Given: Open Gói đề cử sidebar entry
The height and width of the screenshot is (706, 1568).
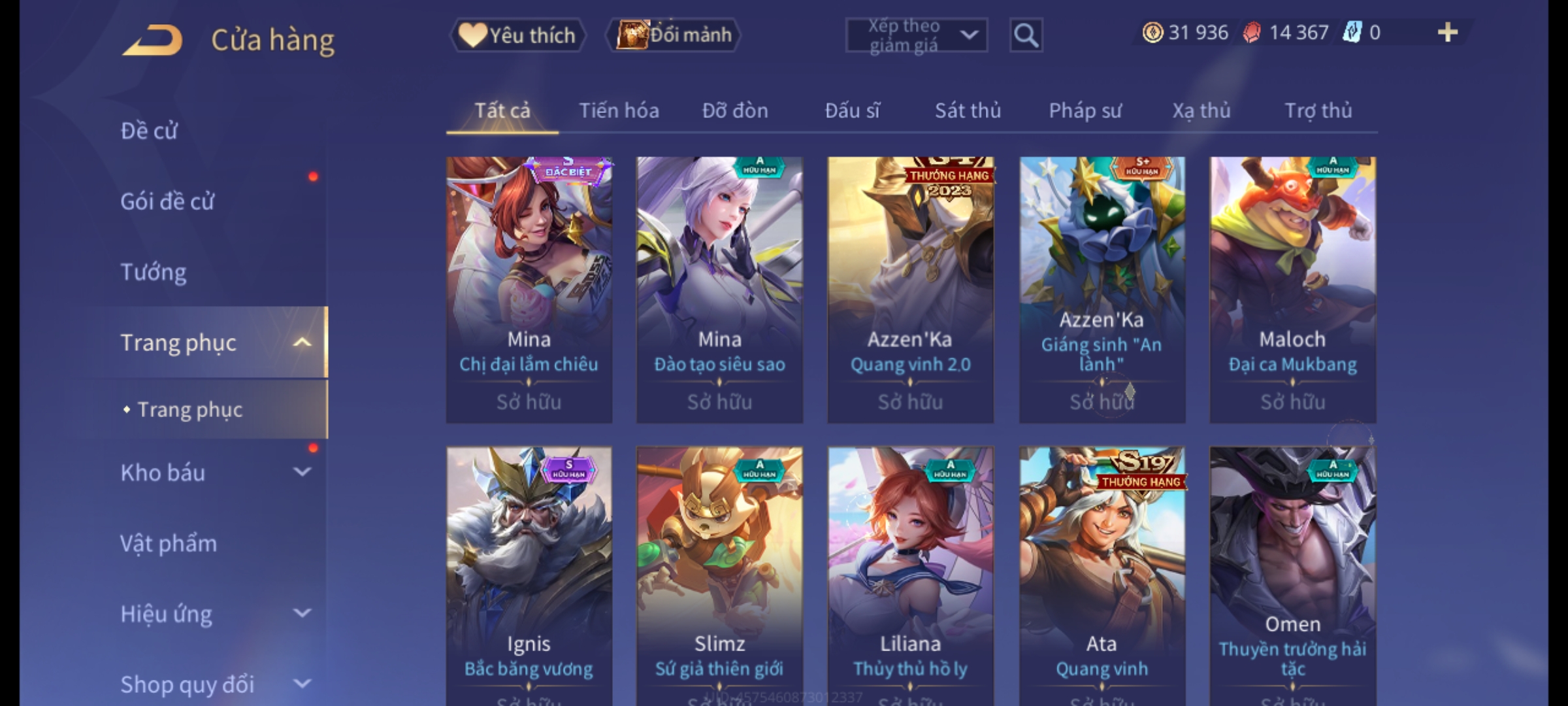Looking at the screenshot, I should pos(167,201).
